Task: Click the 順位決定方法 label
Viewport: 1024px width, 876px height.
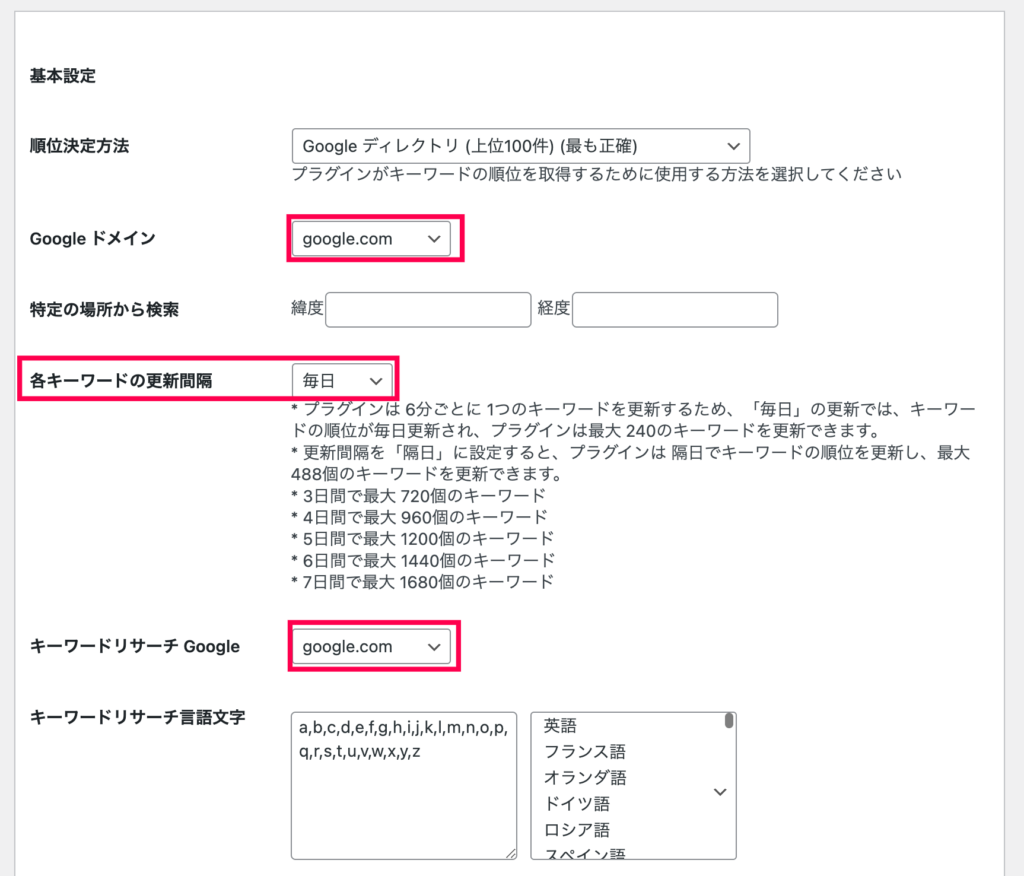Action: tap(79, 146)
